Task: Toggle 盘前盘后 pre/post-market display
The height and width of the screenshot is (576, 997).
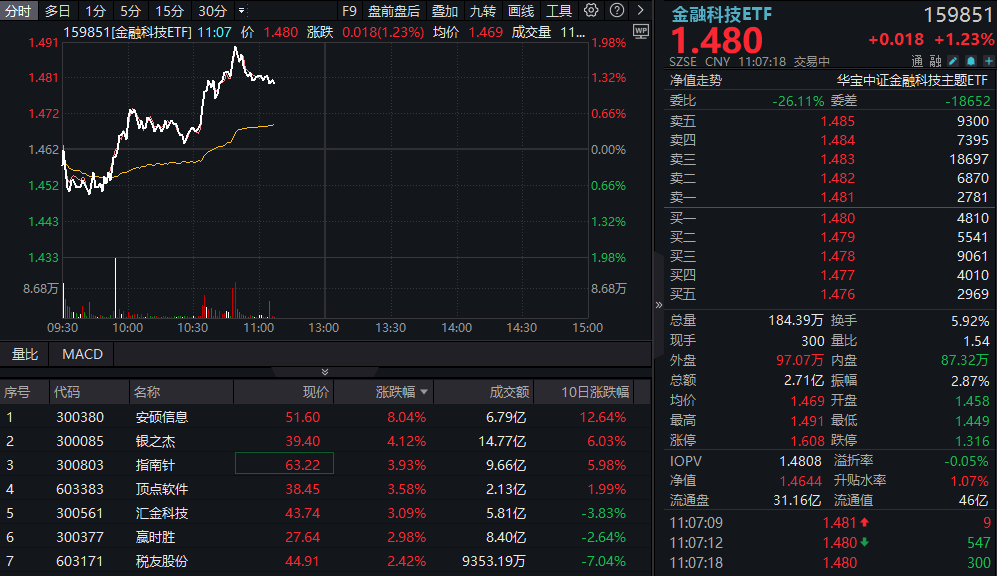Action: click(394, 11)
